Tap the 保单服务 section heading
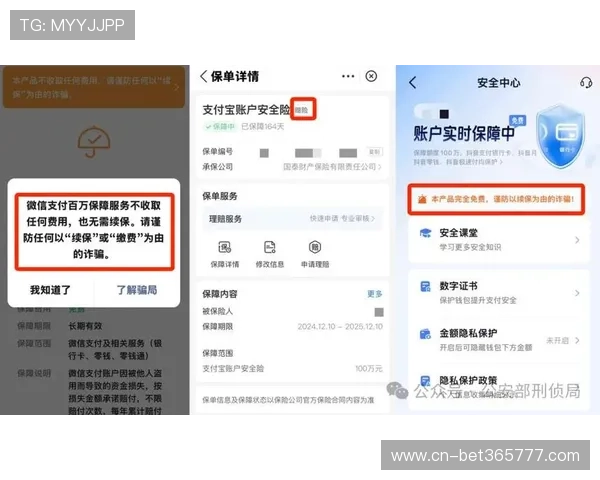The height and width of the screenshot is (480, 600). point(220,196)
